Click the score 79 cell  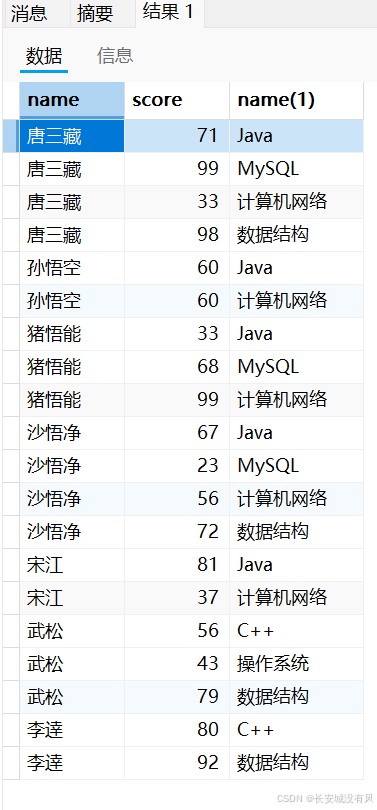click(x=177, y=698)
